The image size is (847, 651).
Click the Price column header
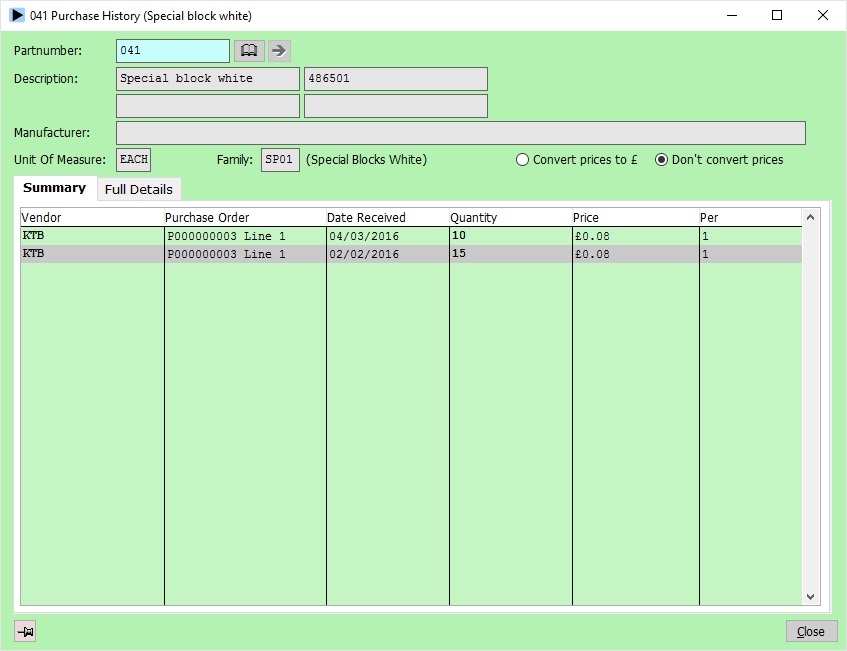636,218
